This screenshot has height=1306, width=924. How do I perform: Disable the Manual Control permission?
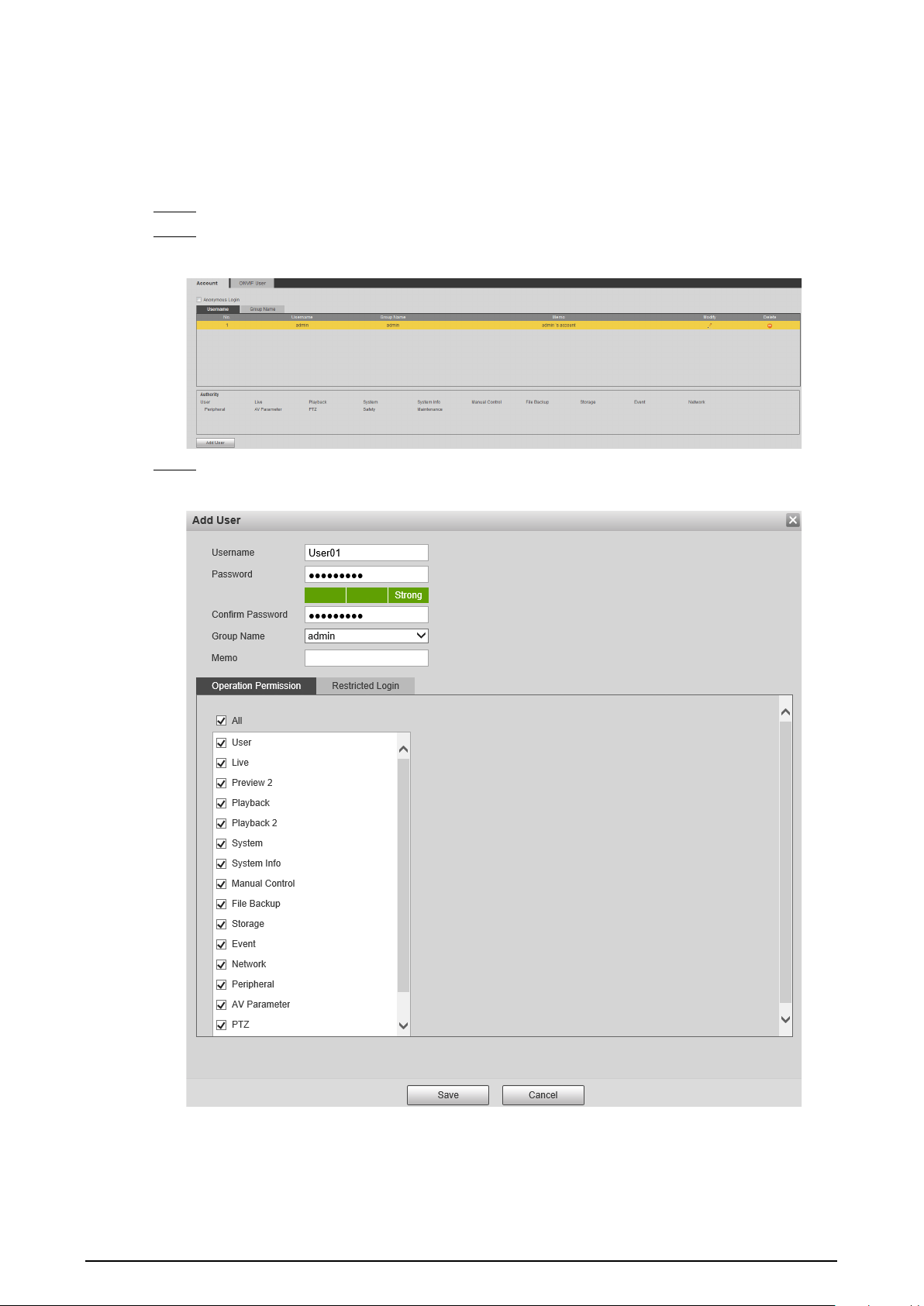(x=221, y=884)
